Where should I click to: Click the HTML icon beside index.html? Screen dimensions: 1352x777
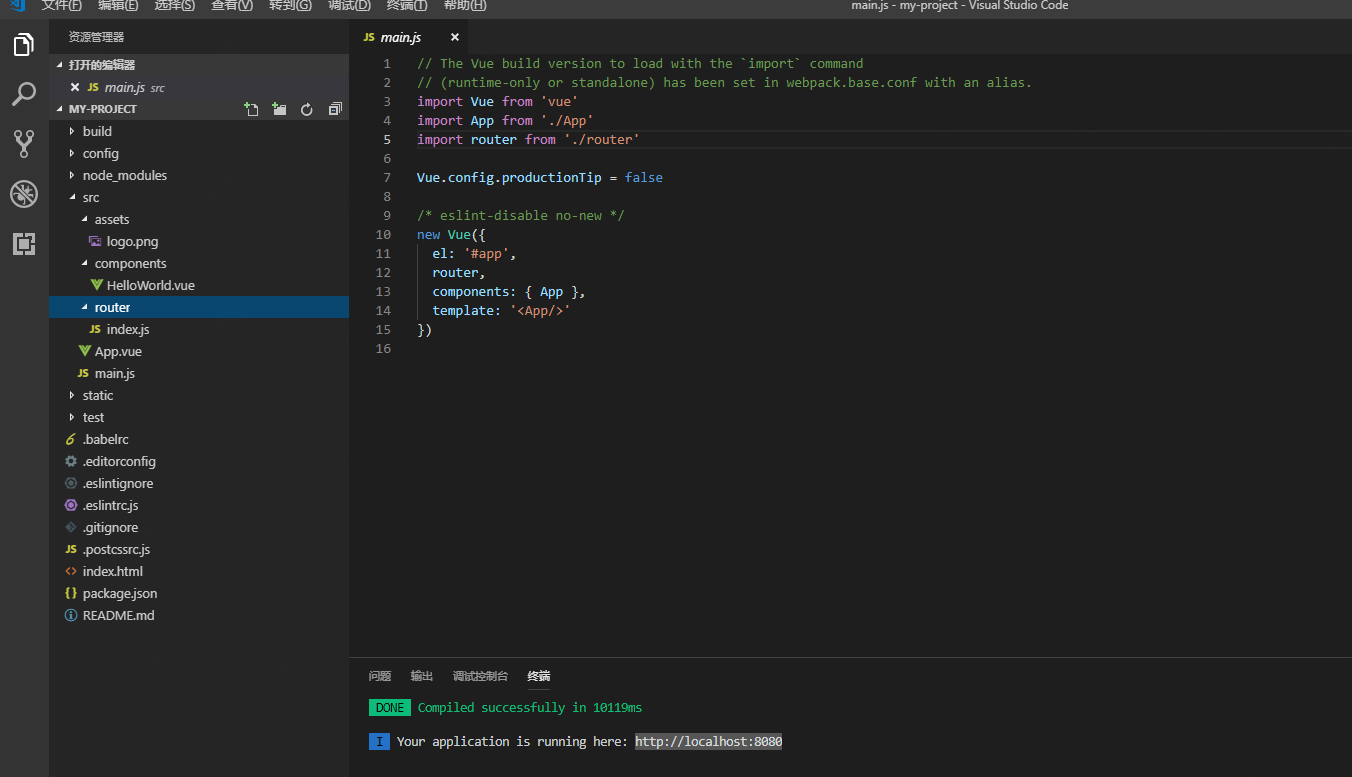click(70, 571)
